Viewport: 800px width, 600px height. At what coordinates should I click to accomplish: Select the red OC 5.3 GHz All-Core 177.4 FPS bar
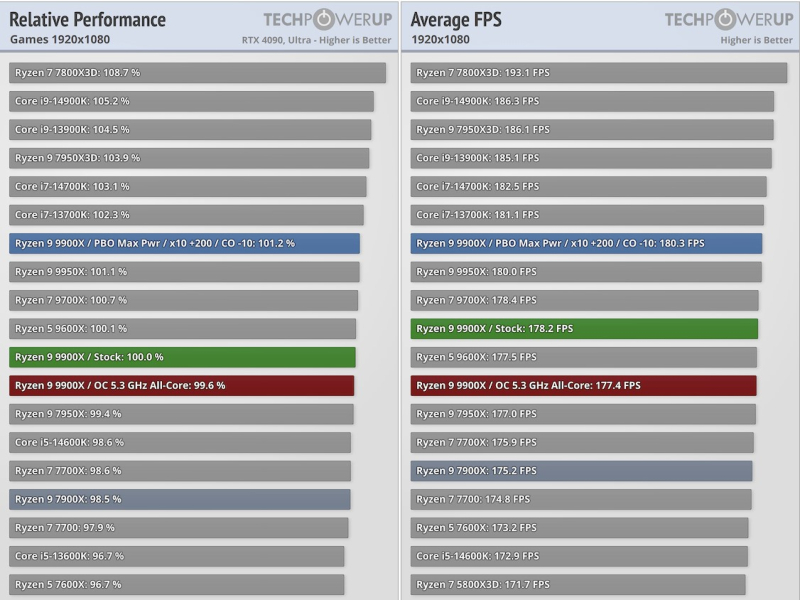pyautogui.click(x=583, y=385)
